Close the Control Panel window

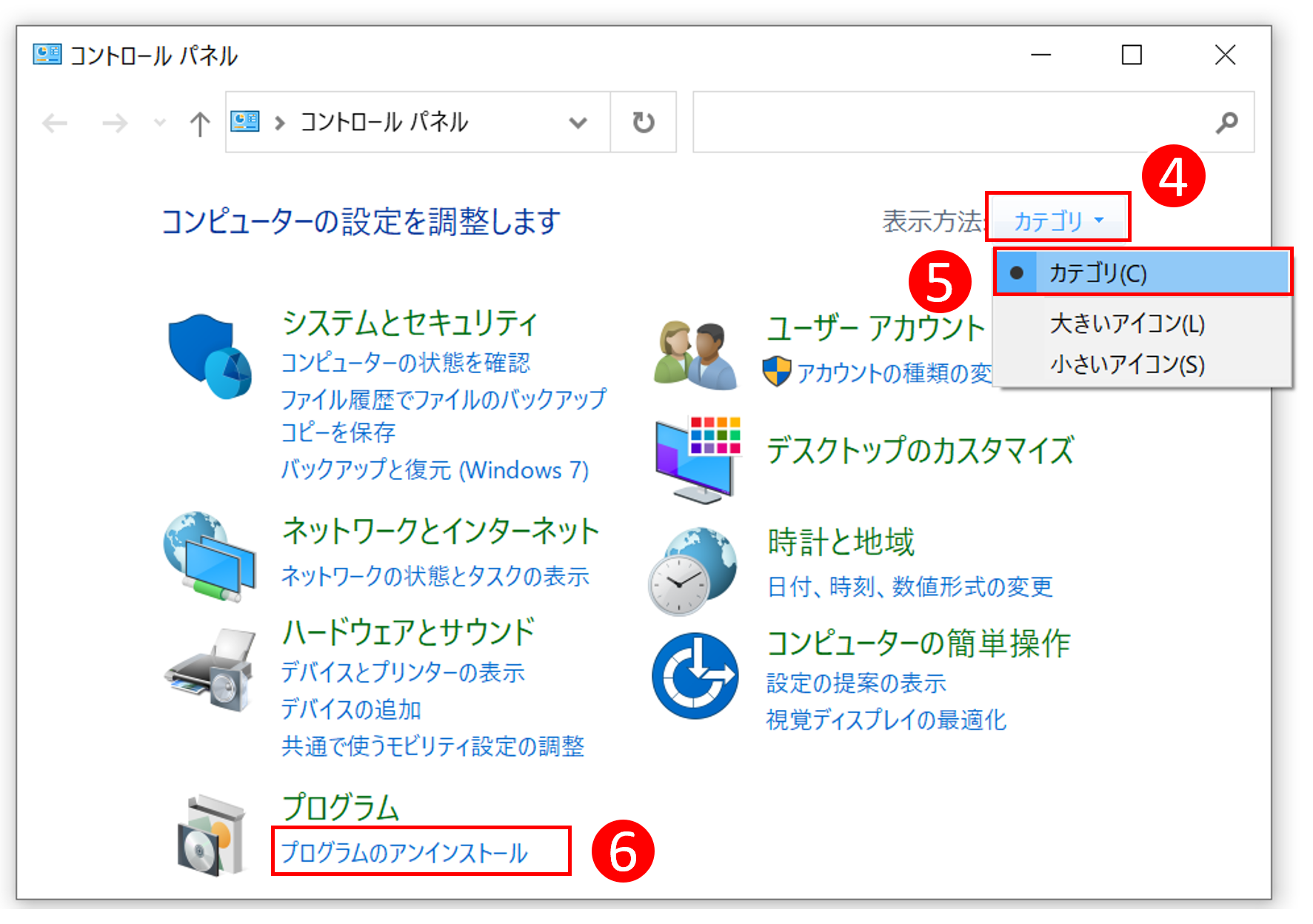tap(1225, 55)
